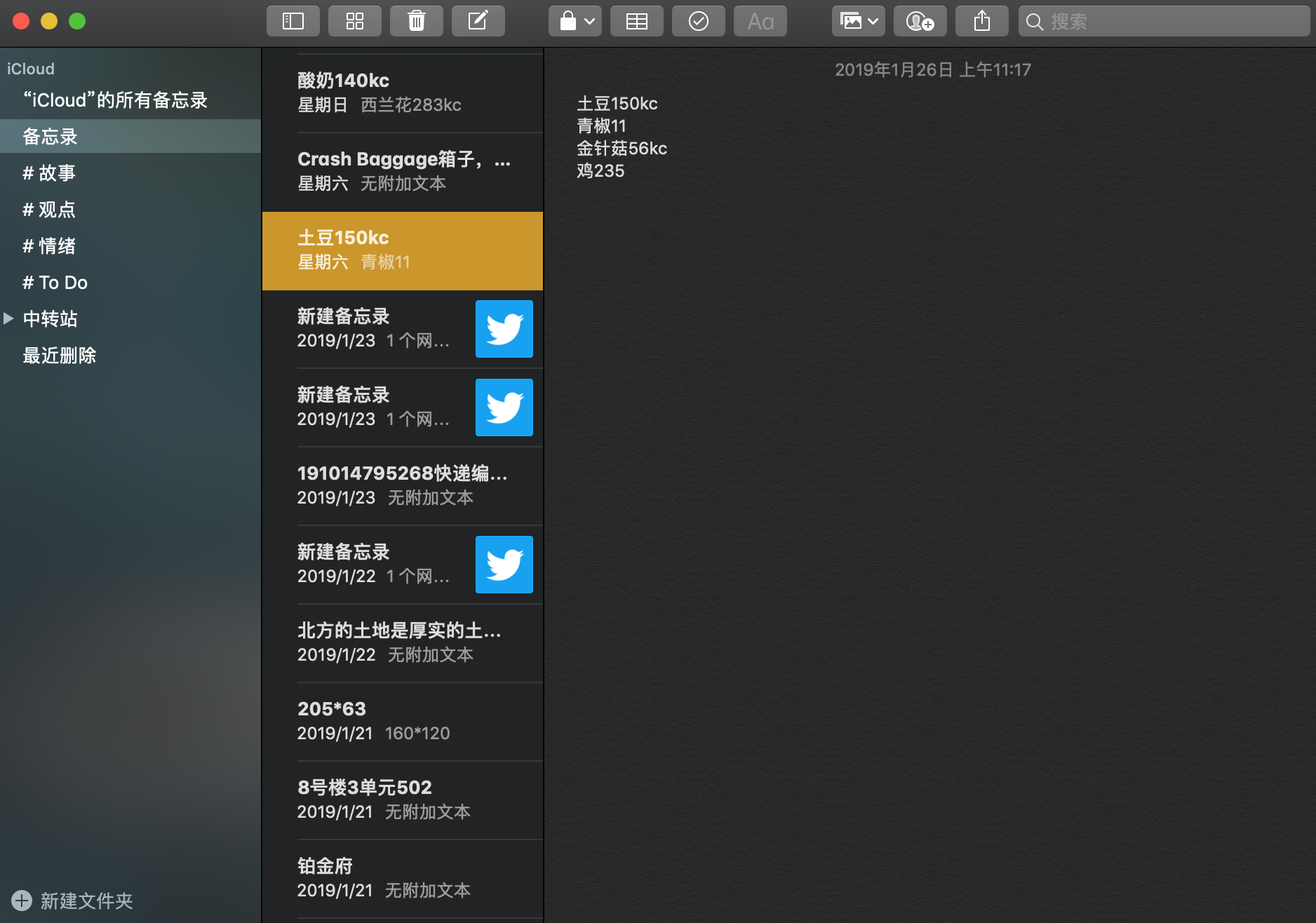Insert a table into the note
The image size is (1316, 923).
point(637,21)
